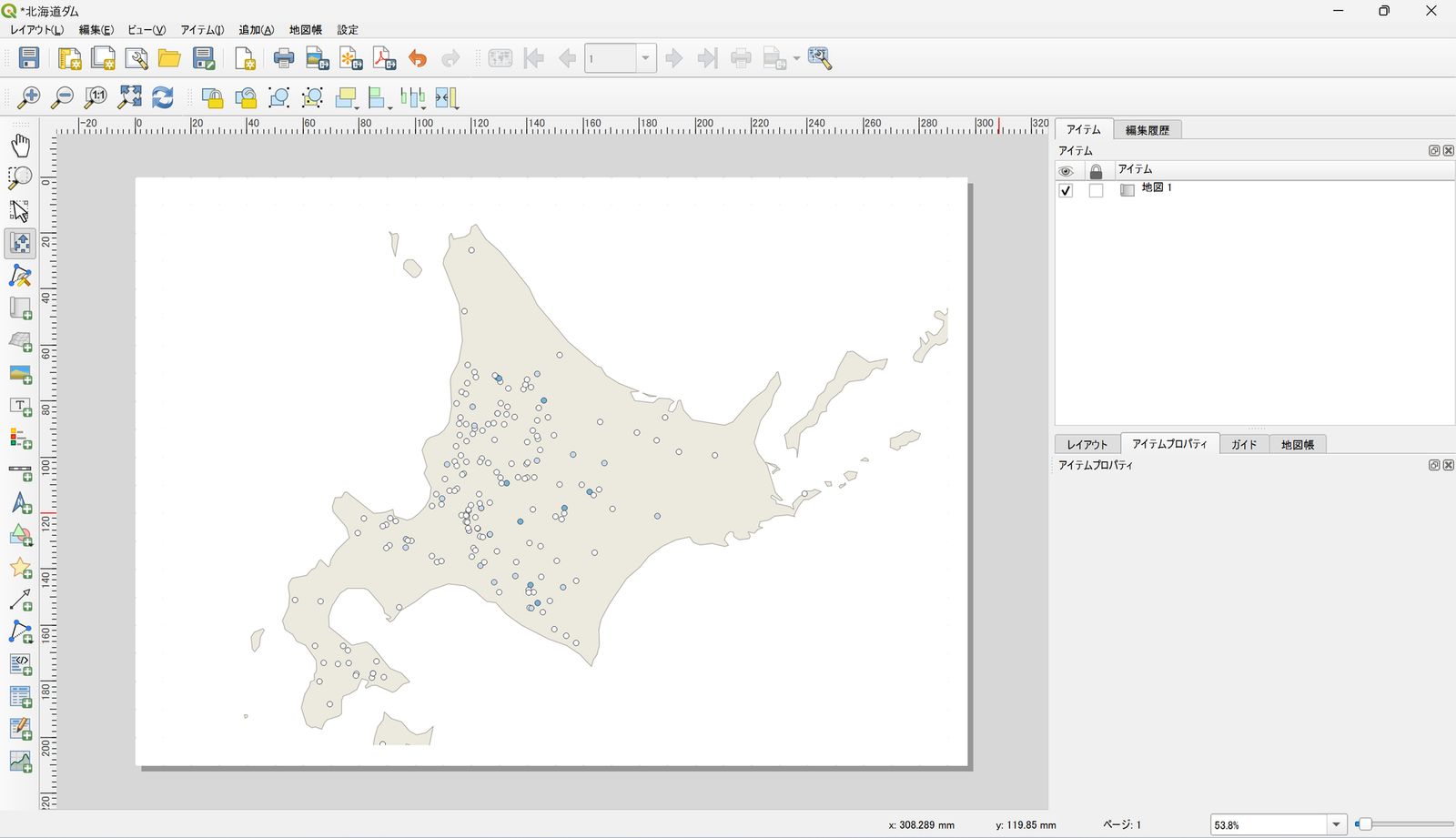
Task: Open the 地図帳 menu
Action: pos(306,30)
